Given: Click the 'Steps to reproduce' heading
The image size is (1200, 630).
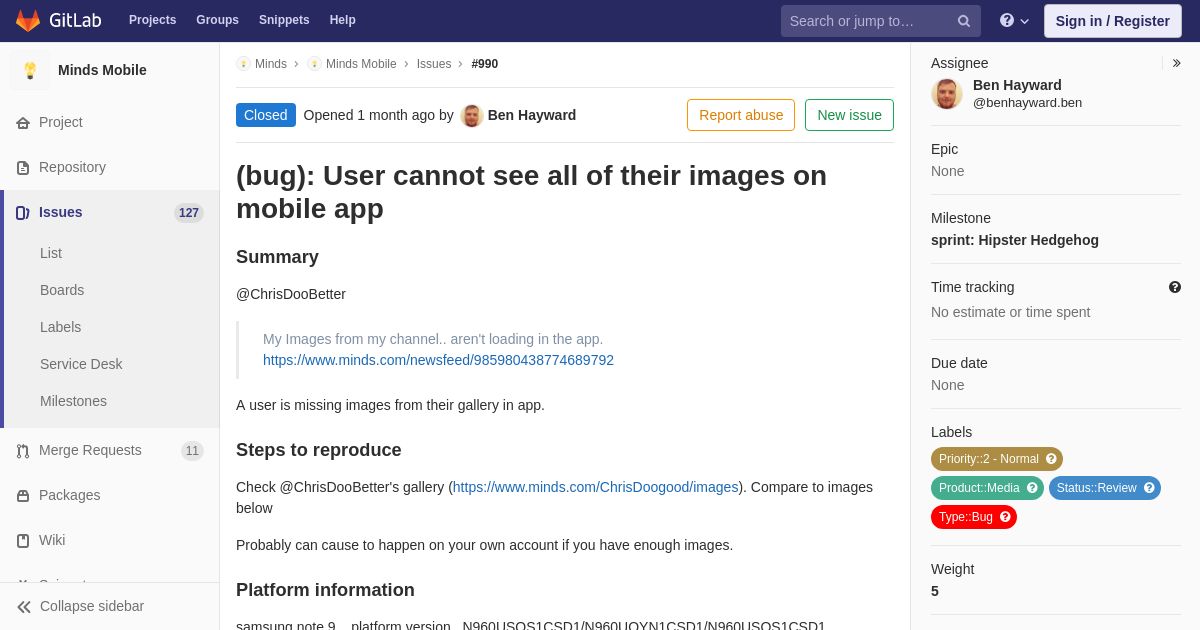Looking at the screenshot, I should click(x=319, y=450).
